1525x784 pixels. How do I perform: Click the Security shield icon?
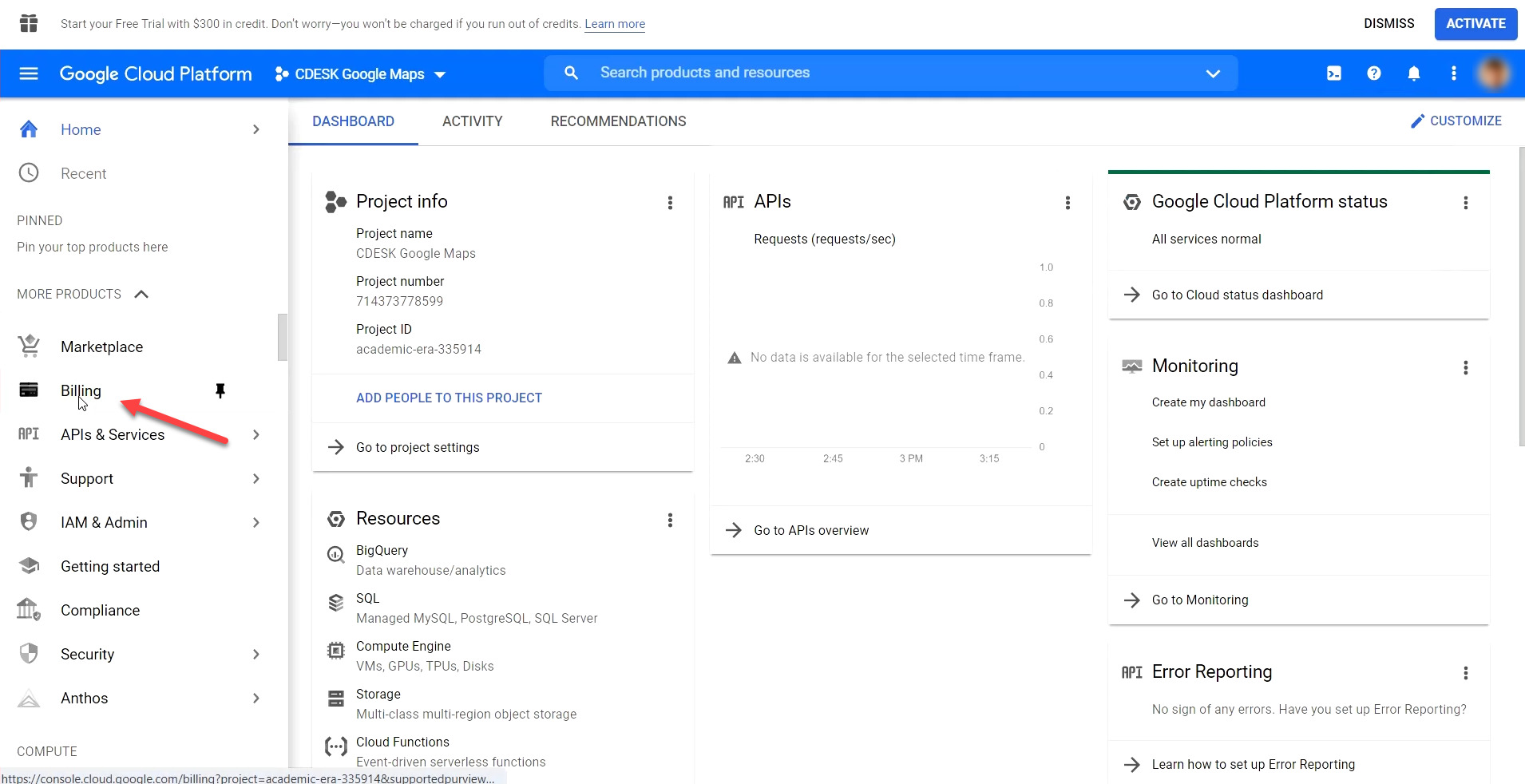pos(29,653)
